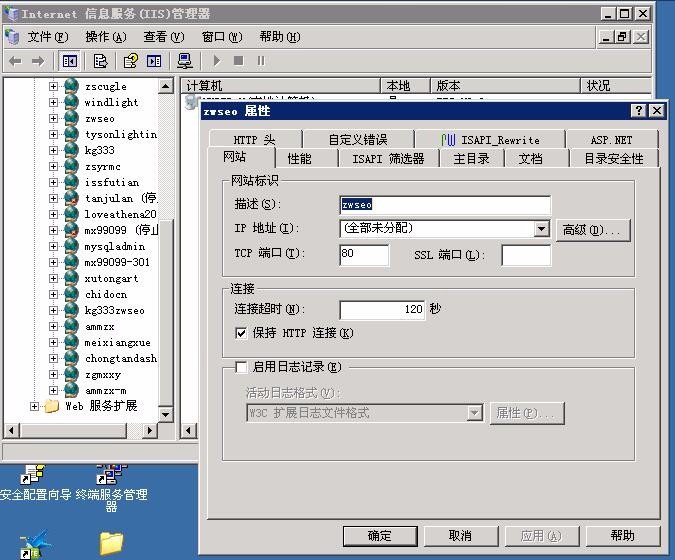Click the Start service play icon
This screenshot has width=675, height=560.
217,61
